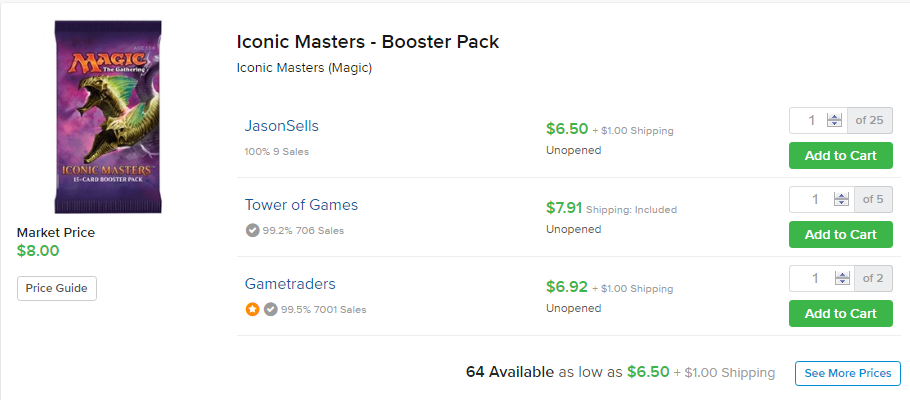Image resolution: width=910 pixels, height=400 pixels.
Task: Click quantity field for JasonSells listing
Action: [x=812, y=120]
